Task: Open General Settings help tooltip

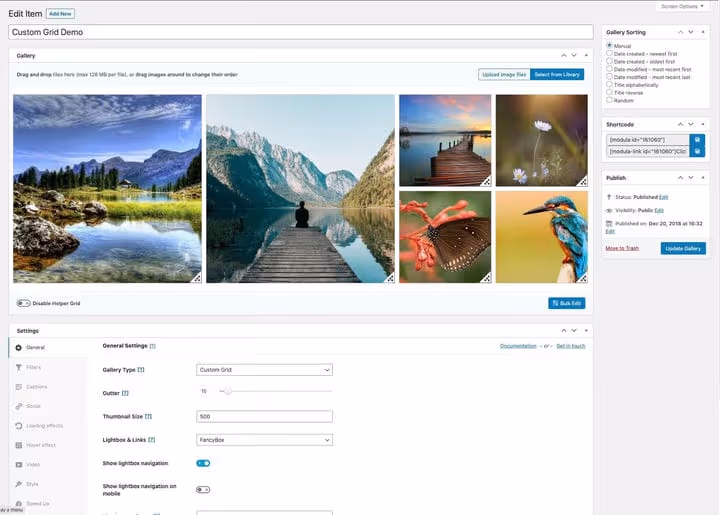Action: pos(152,346)
